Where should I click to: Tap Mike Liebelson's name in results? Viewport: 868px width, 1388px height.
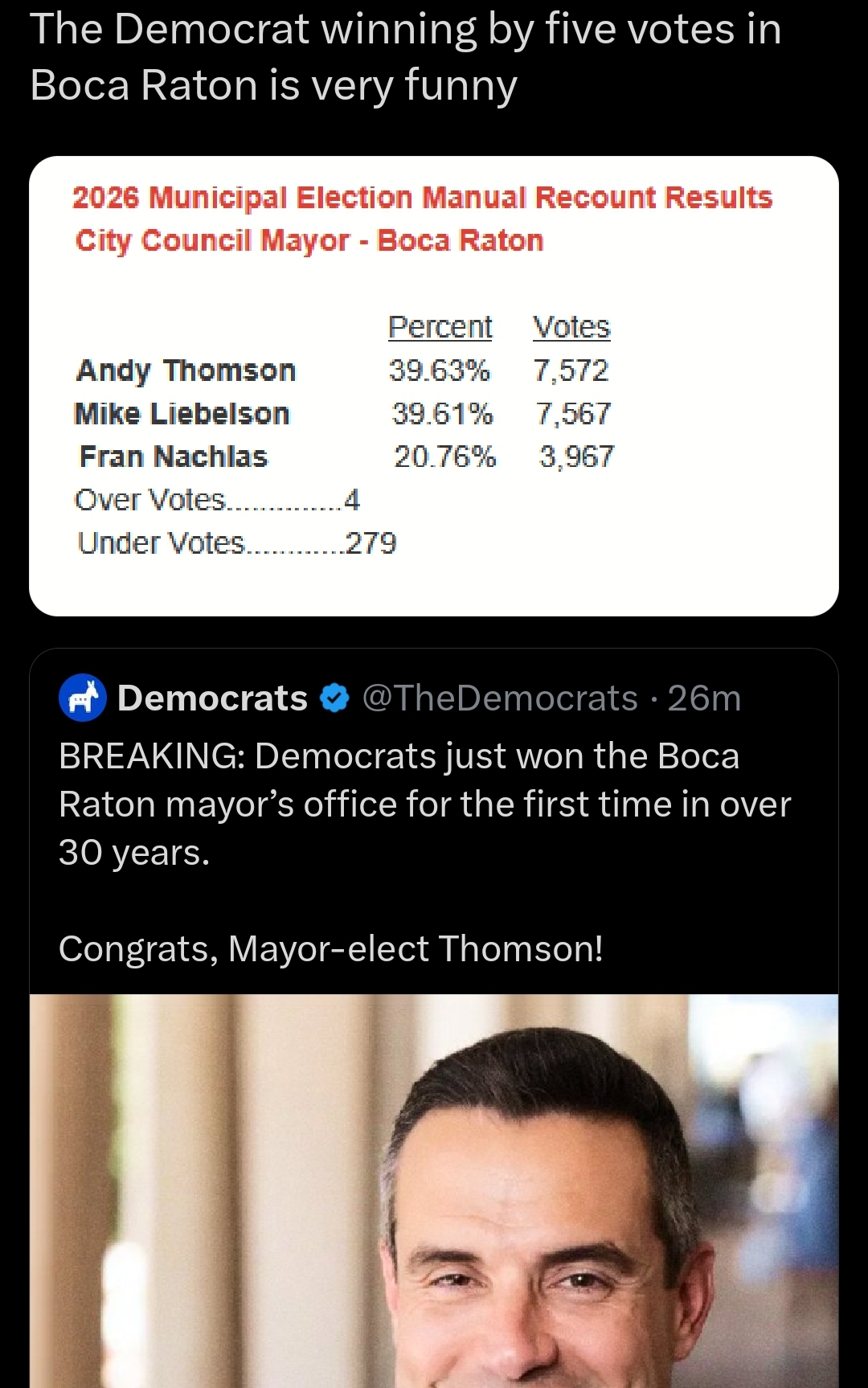(182, 414)
